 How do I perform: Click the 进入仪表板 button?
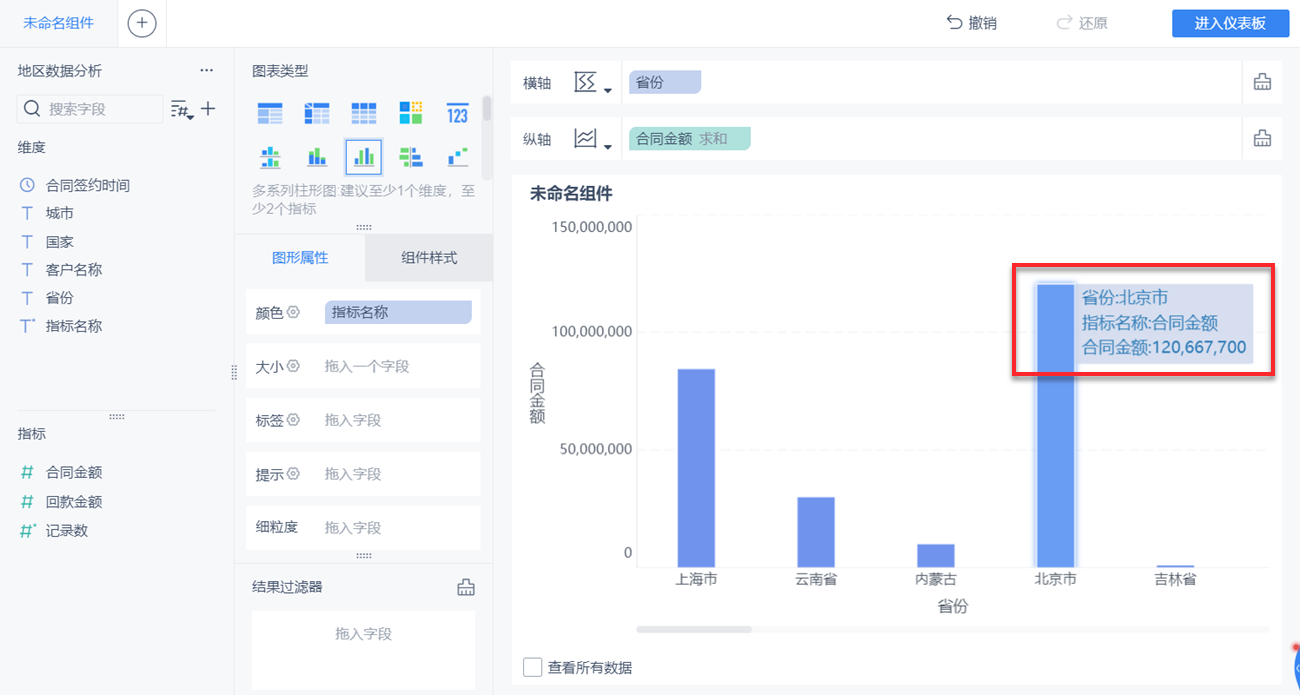pos(1230,24)
